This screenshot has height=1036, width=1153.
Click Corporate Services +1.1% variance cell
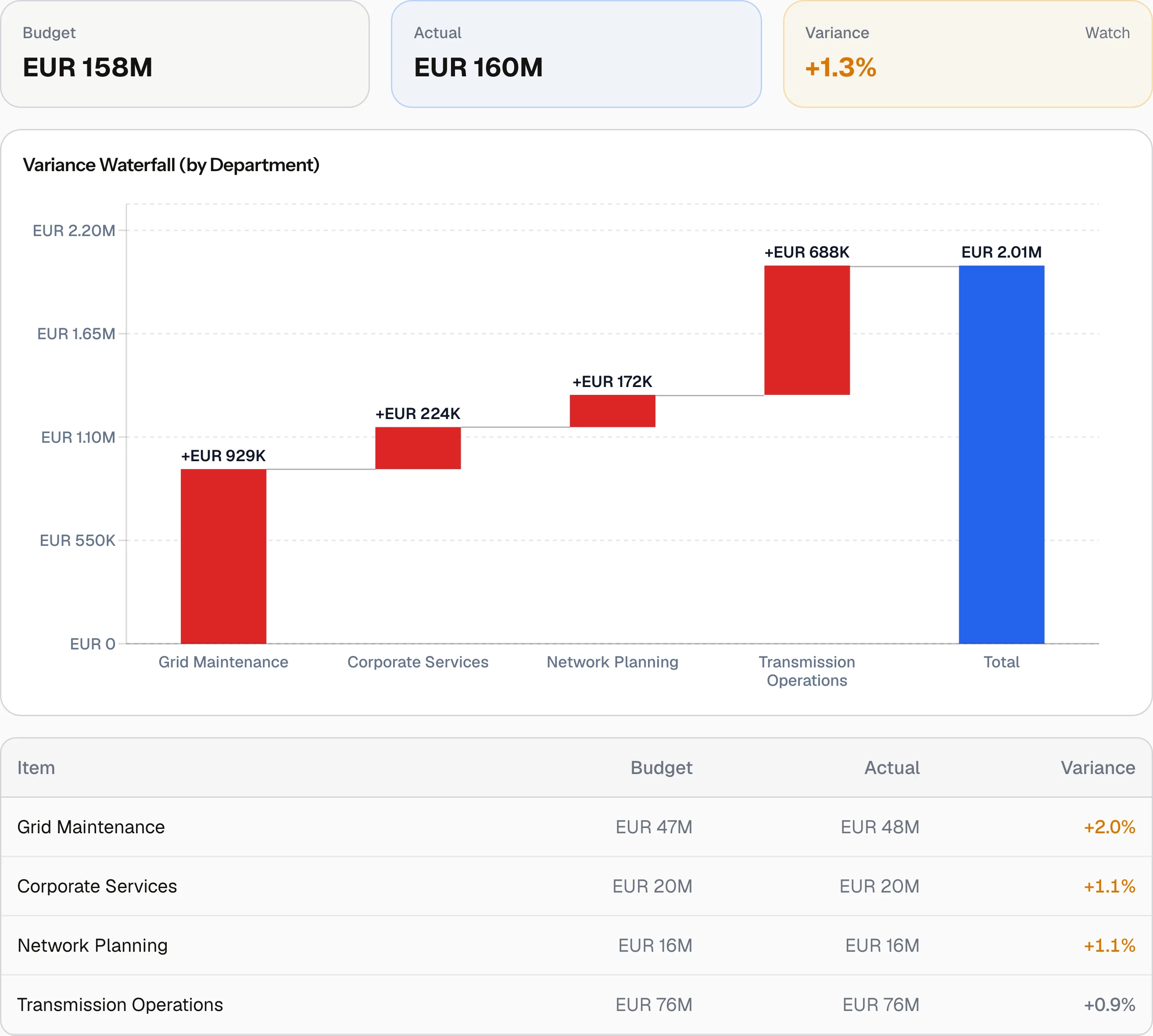point(1109,886)
